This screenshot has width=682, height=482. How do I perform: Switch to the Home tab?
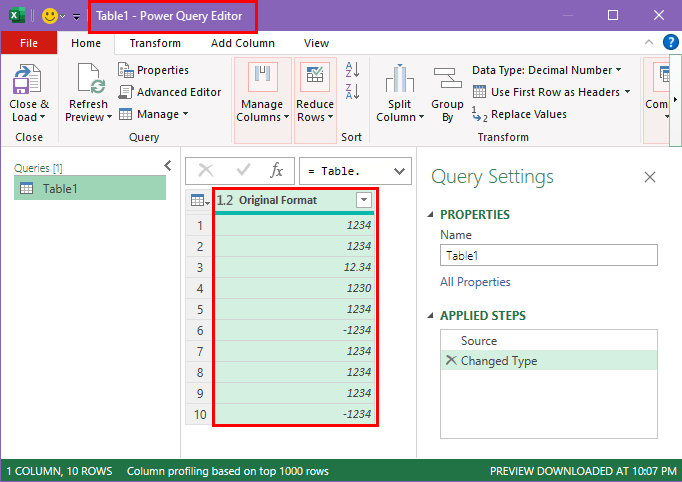click(86, 43)
